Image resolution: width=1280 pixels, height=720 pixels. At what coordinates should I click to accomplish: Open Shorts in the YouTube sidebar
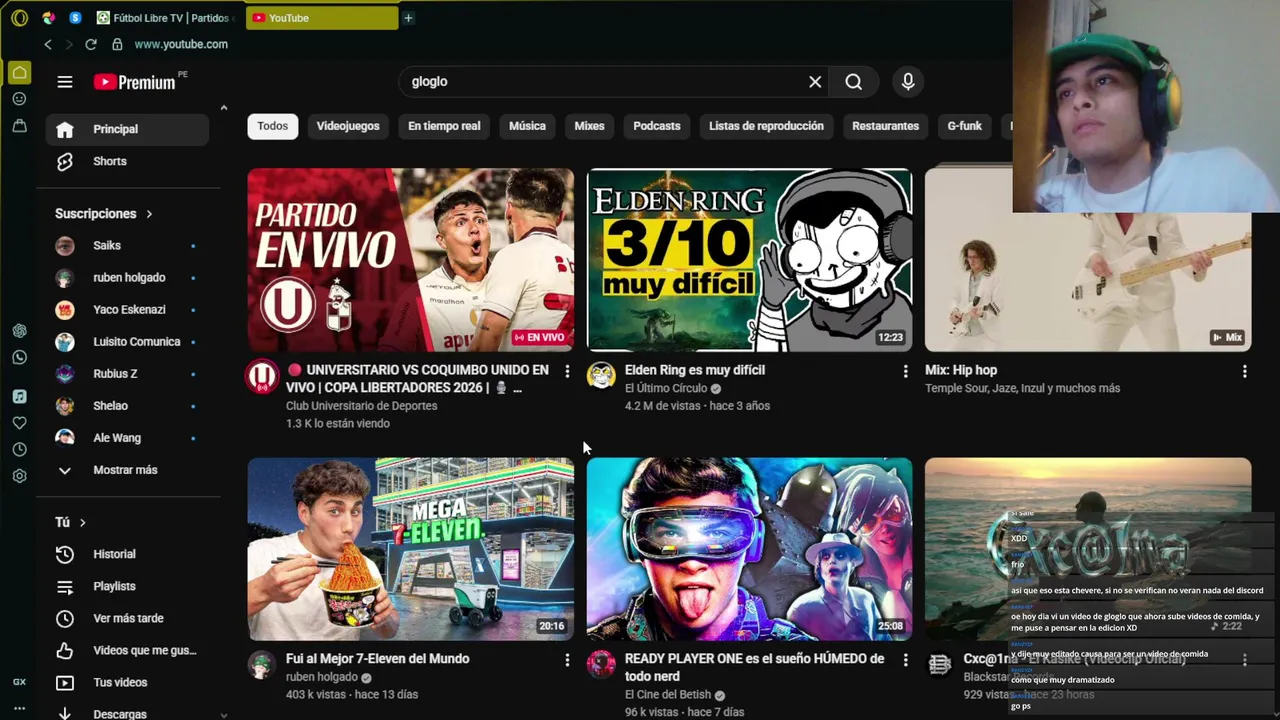click(x=127, y=161)
